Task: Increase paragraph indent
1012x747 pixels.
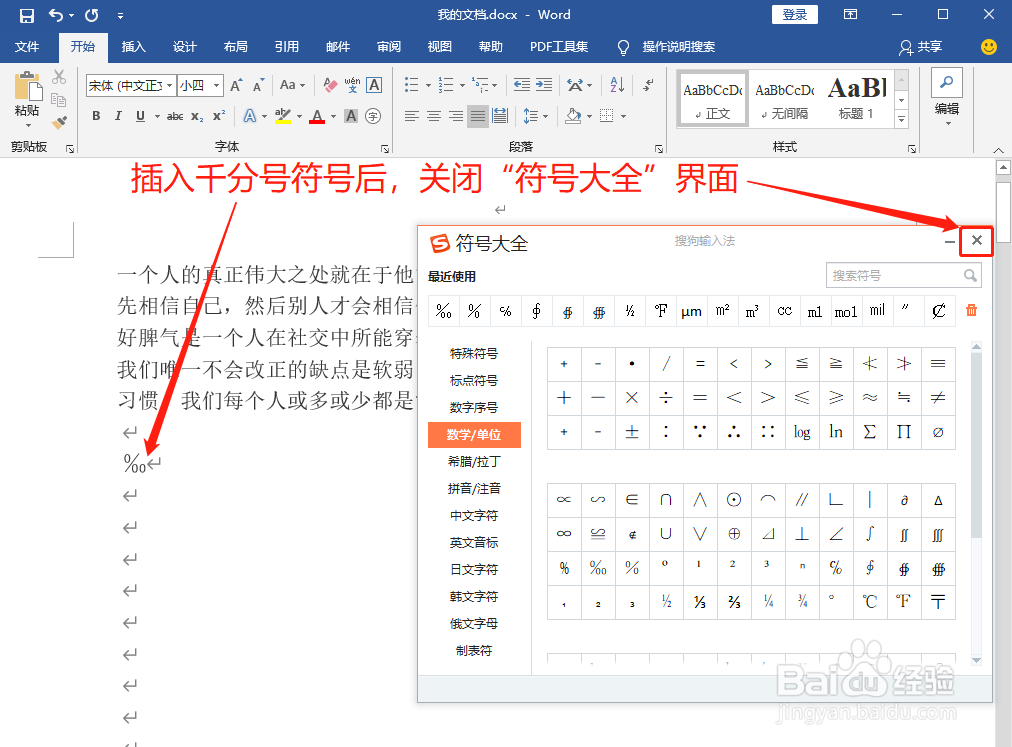Action: click(x=544, y=85)
